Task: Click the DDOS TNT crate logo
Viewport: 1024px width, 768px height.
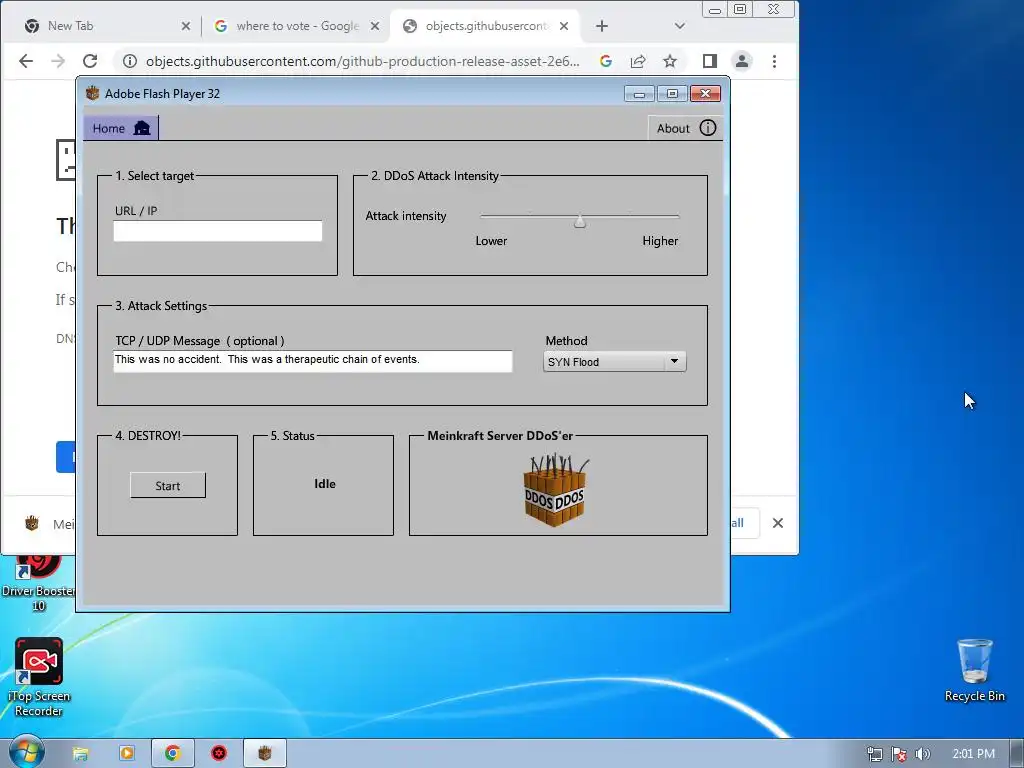Action: point(555,490)
